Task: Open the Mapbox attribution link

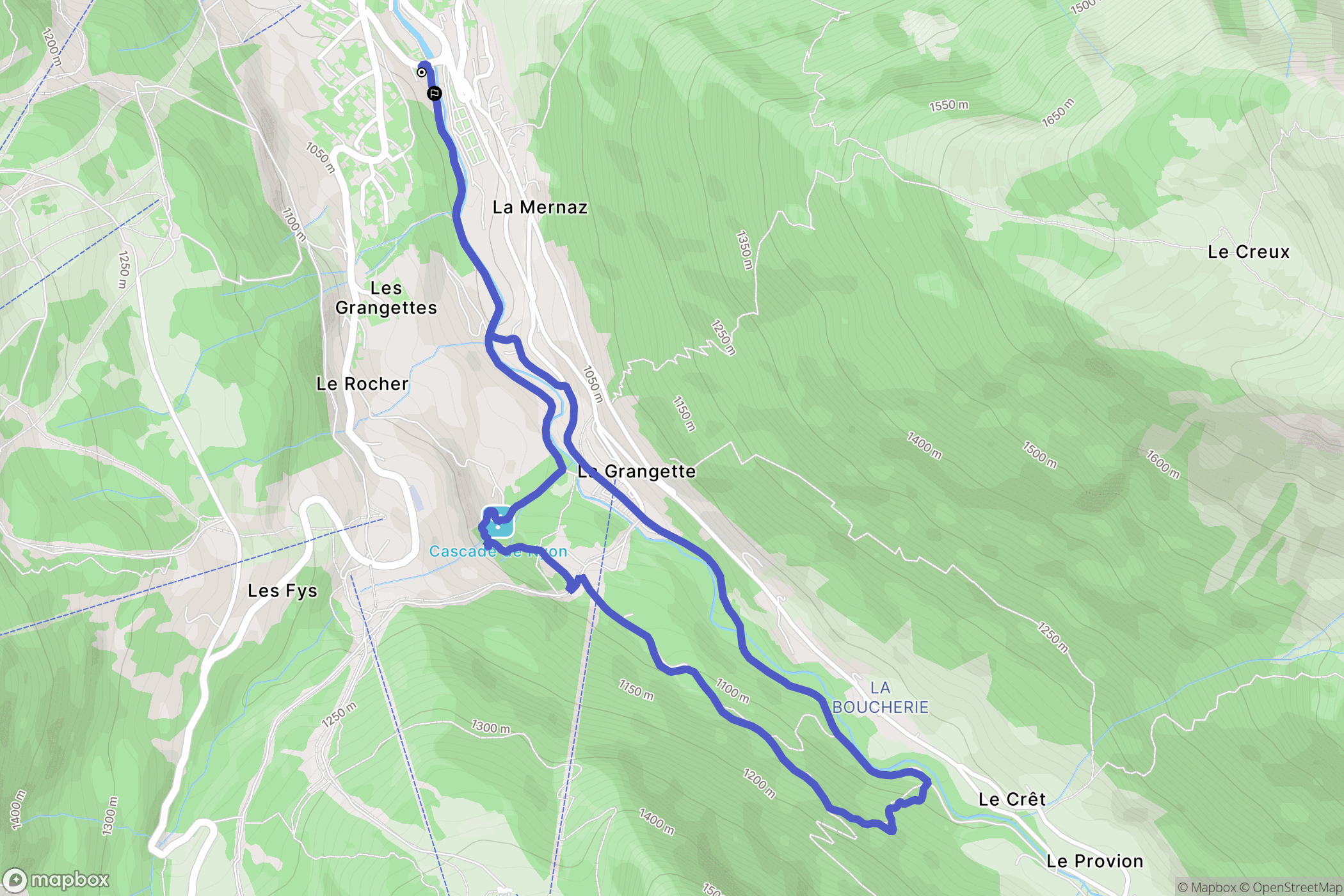Action: [x=1206, y=887]
